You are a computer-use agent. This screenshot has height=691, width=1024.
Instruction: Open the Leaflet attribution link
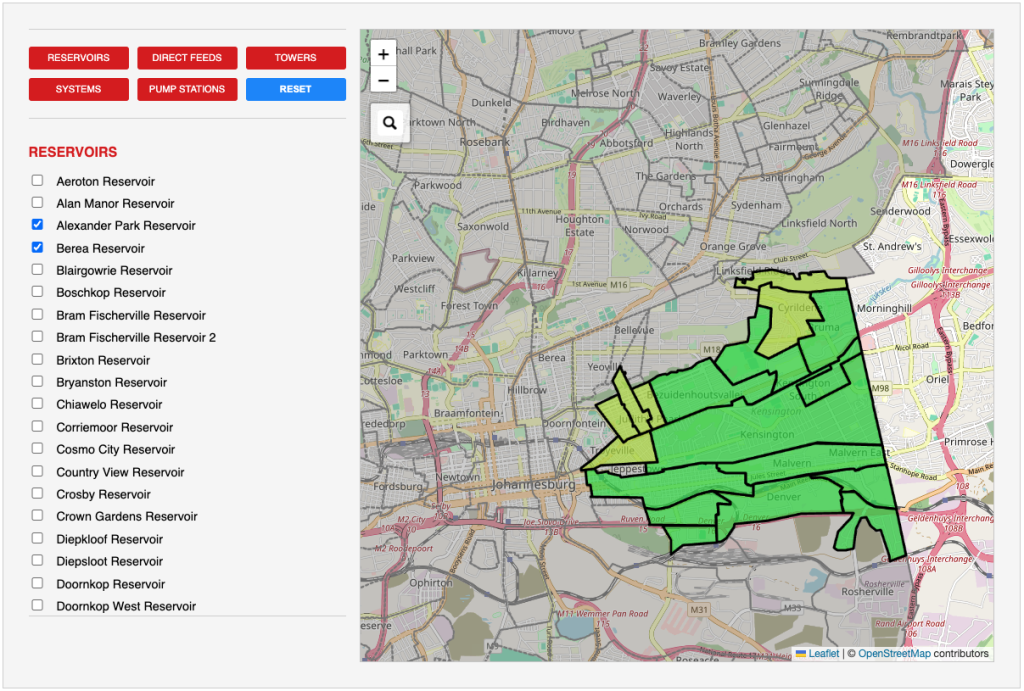click(x=823, y=654)
